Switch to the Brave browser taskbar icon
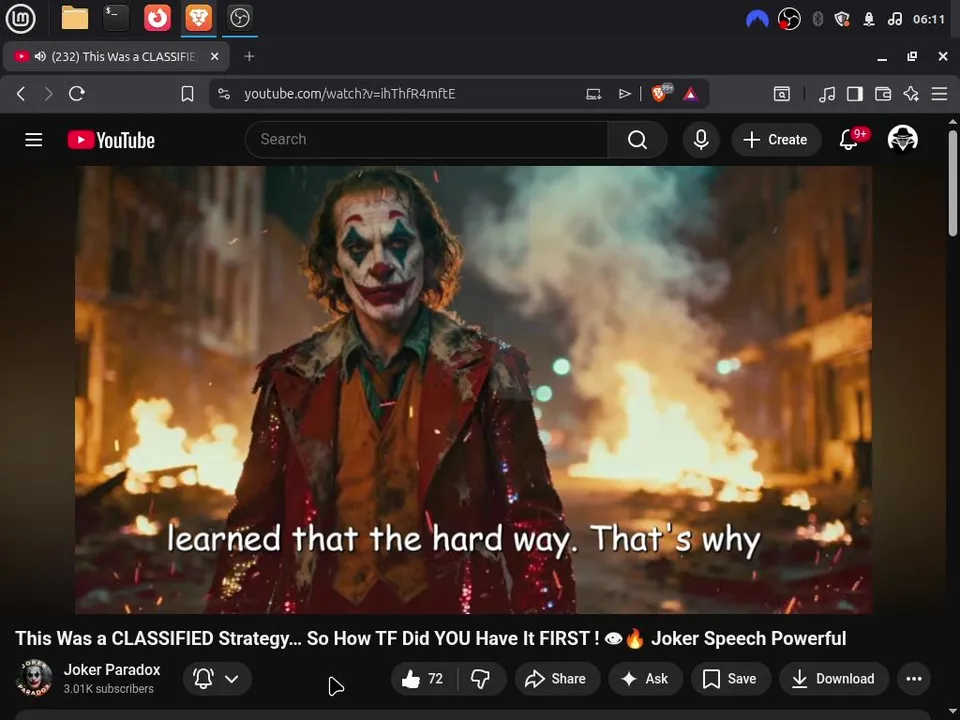Image resolution: width=960 pixels, height=720 pixels. coord(198,18)
